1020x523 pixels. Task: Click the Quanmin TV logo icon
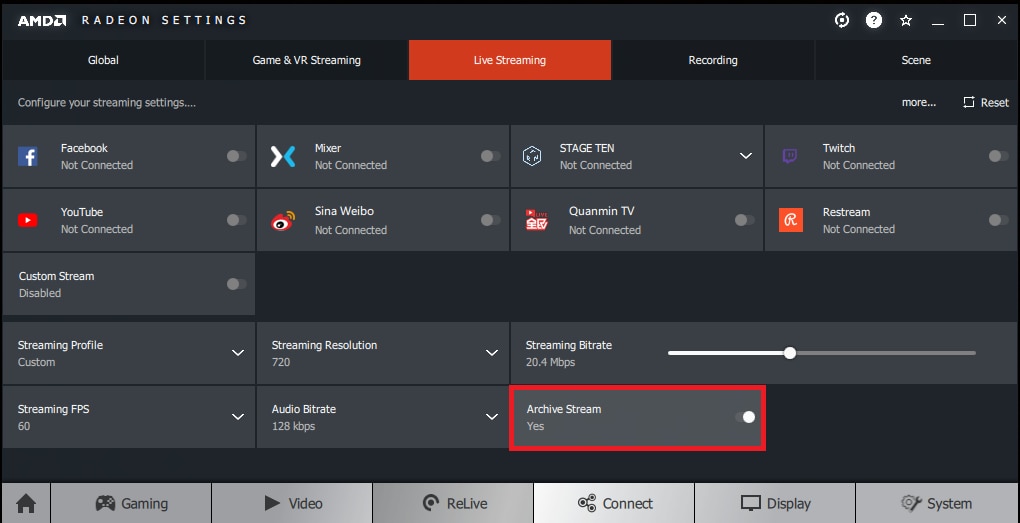pyautogui.click(x=537, y=220)
